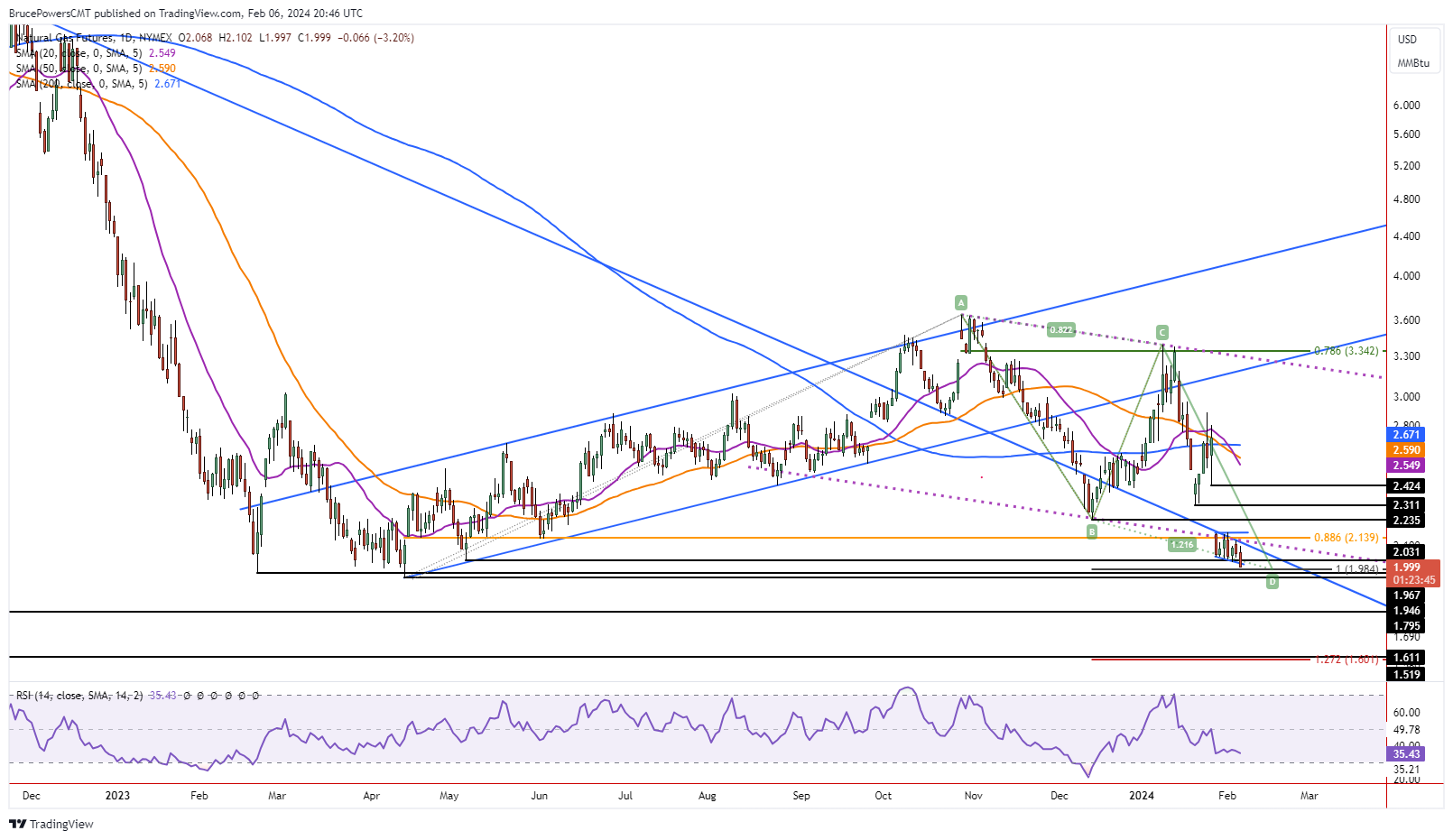Select the SMA 50 legend value 2.590

[162, 69]
